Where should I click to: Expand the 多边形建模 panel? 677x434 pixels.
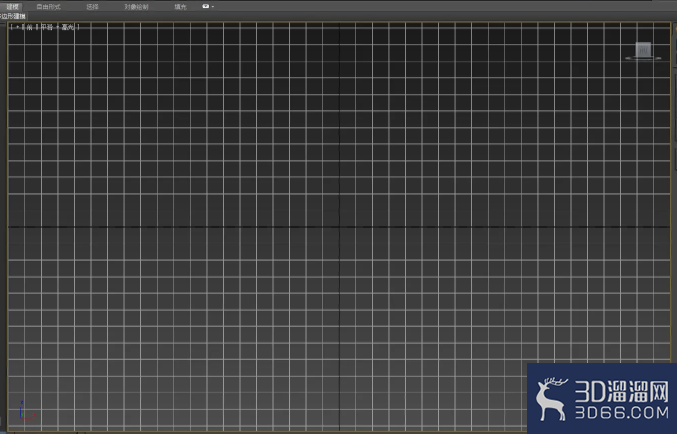pos(13,16)
